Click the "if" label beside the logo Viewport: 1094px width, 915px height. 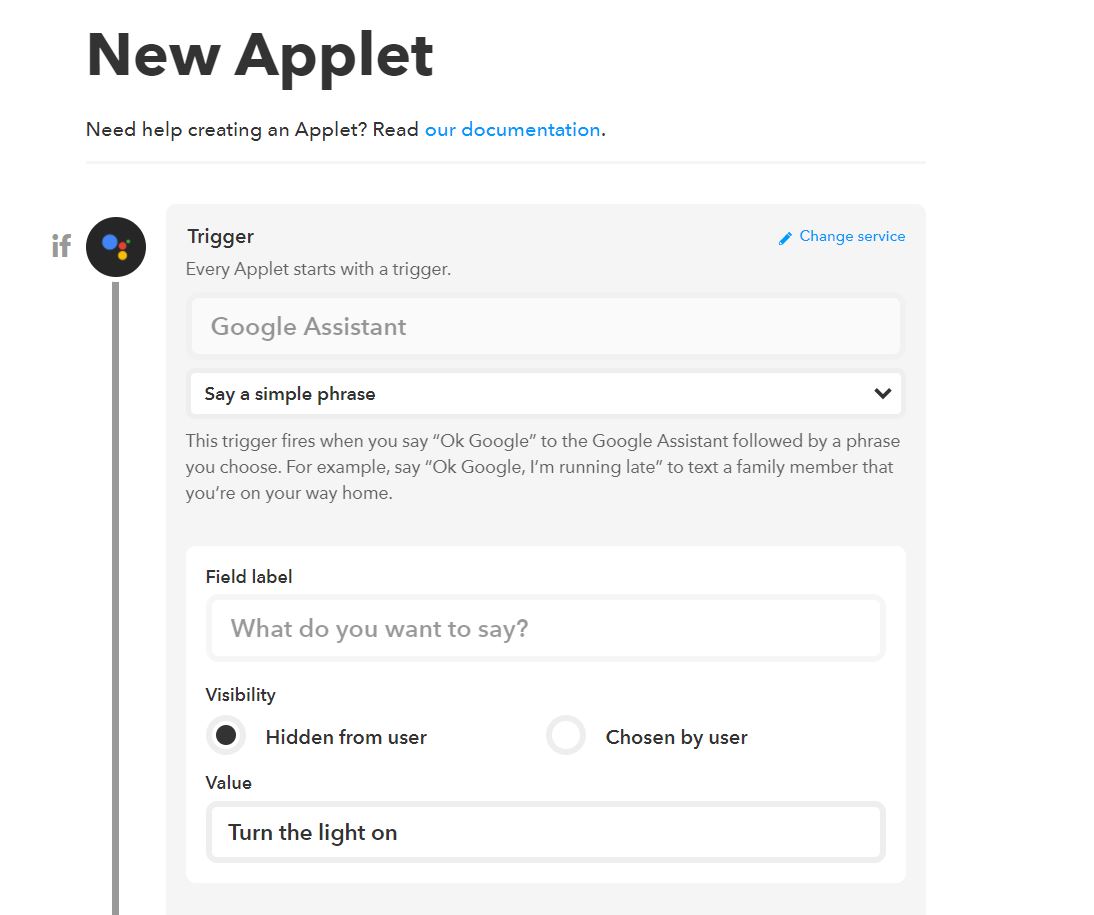pos(61,246)
